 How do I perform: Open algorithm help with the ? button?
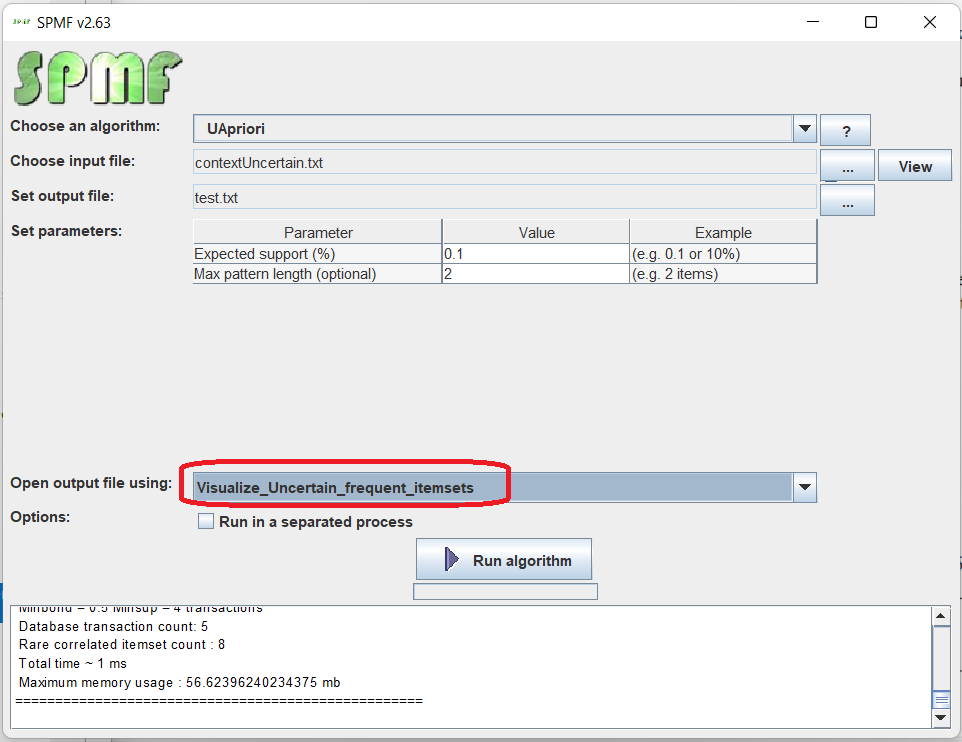[x=845, y=131]
